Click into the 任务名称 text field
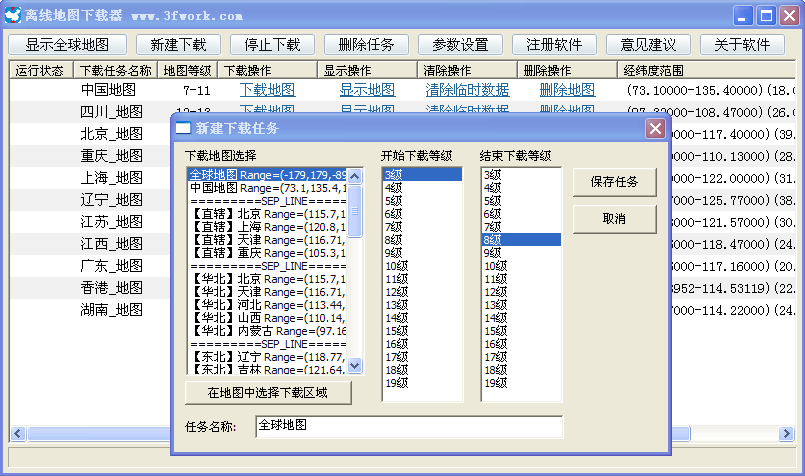This screenshot has width=805, height=476. pos(408,427)
